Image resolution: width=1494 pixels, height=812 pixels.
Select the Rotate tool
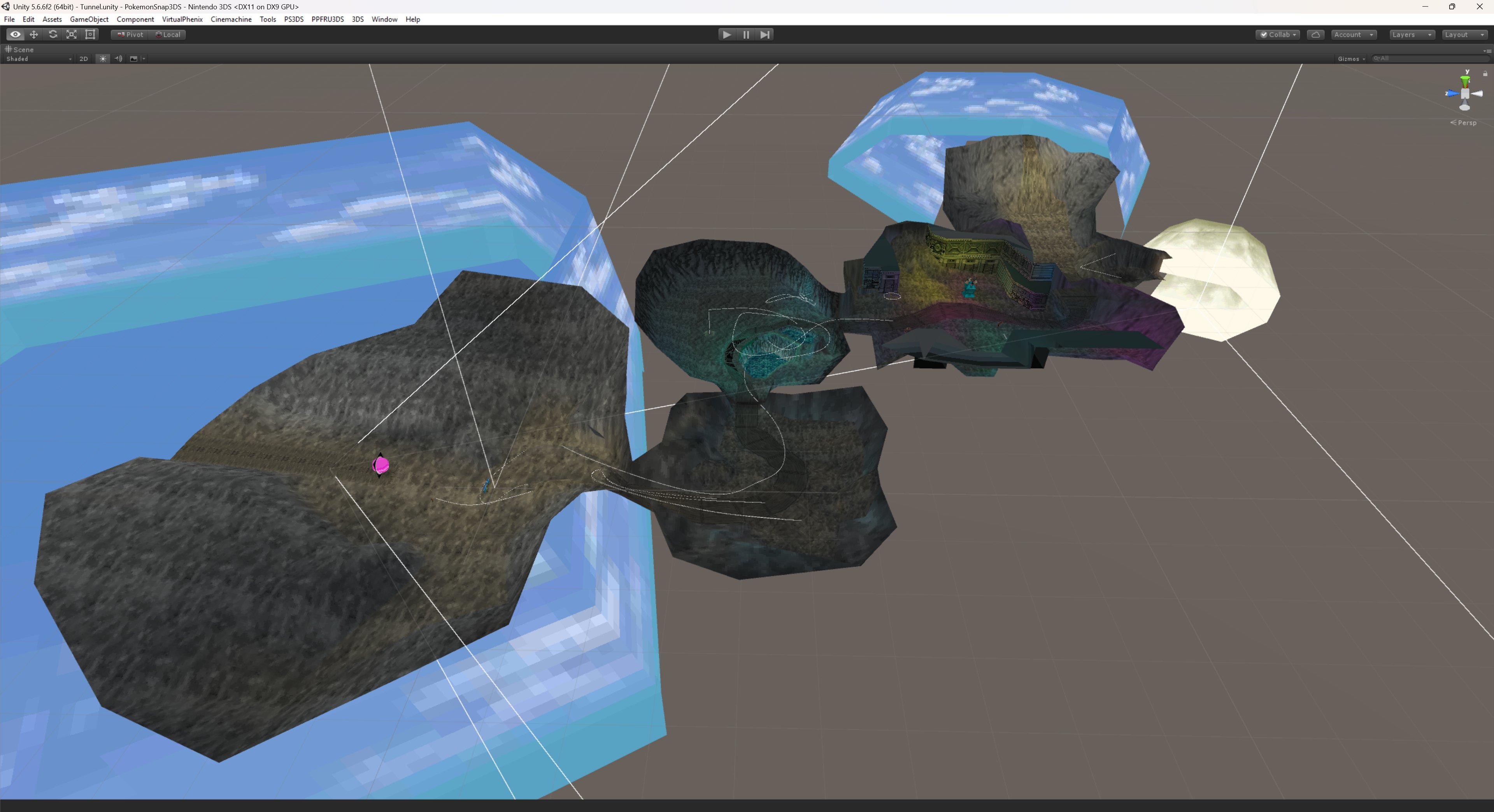point(53,35)
